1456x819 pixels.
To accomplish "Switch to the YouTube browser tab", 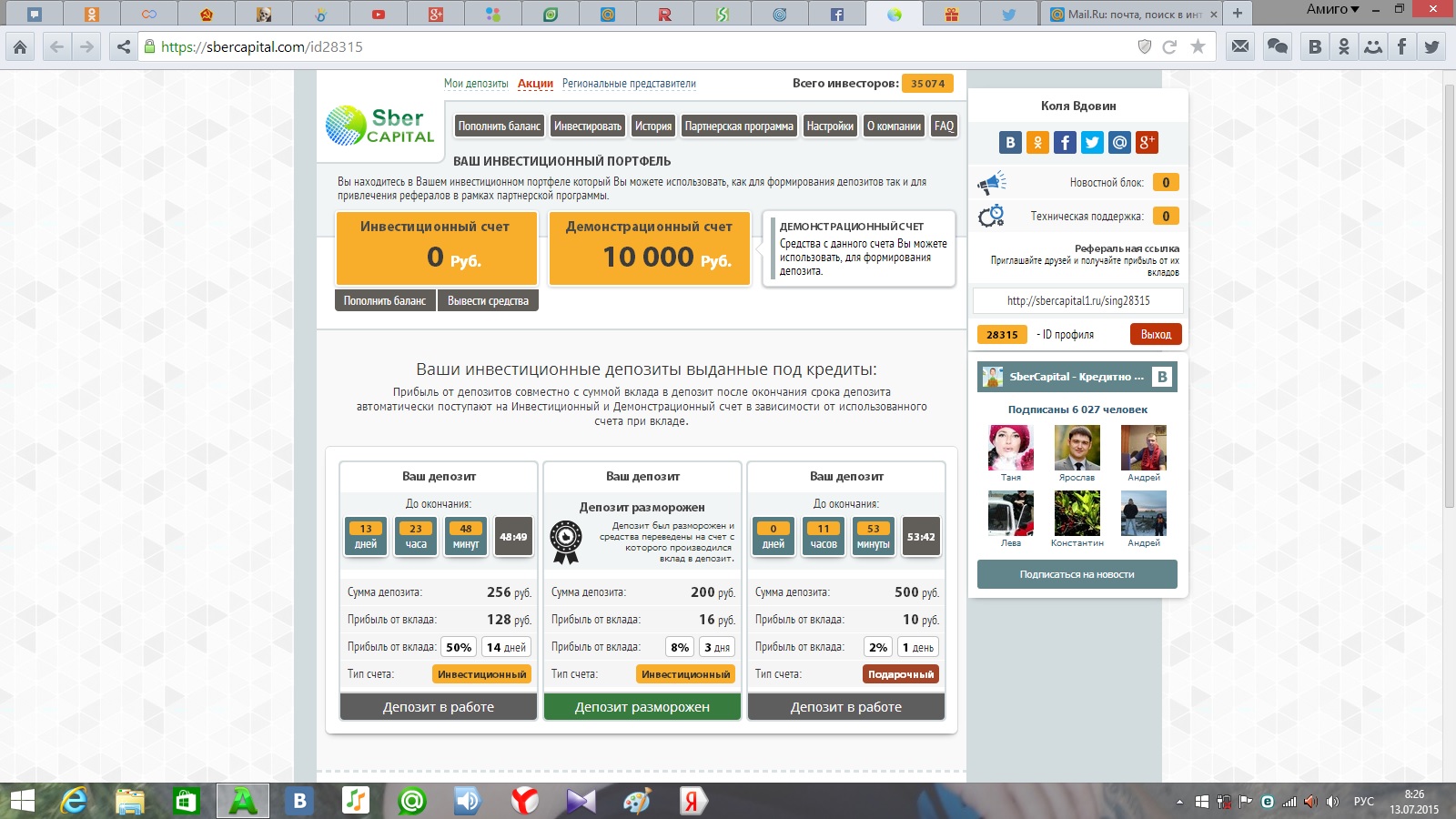I will [378, 14].
